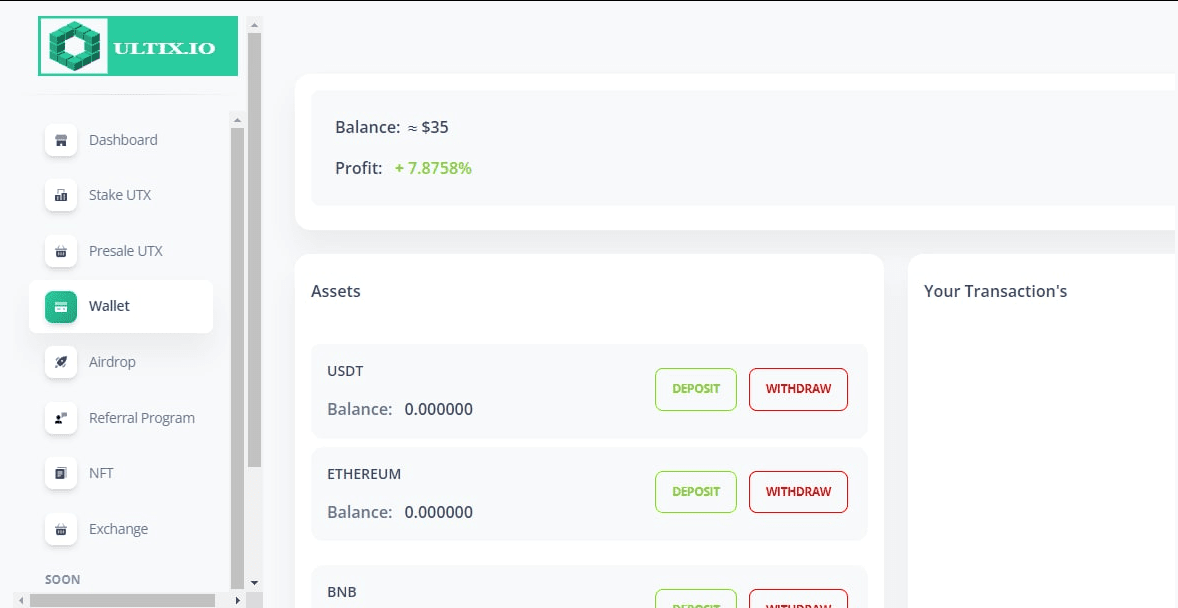Click the Exchange basket icon
Image resolution: width=1178 pixels, height=608 pixels.
click(61, 529)
